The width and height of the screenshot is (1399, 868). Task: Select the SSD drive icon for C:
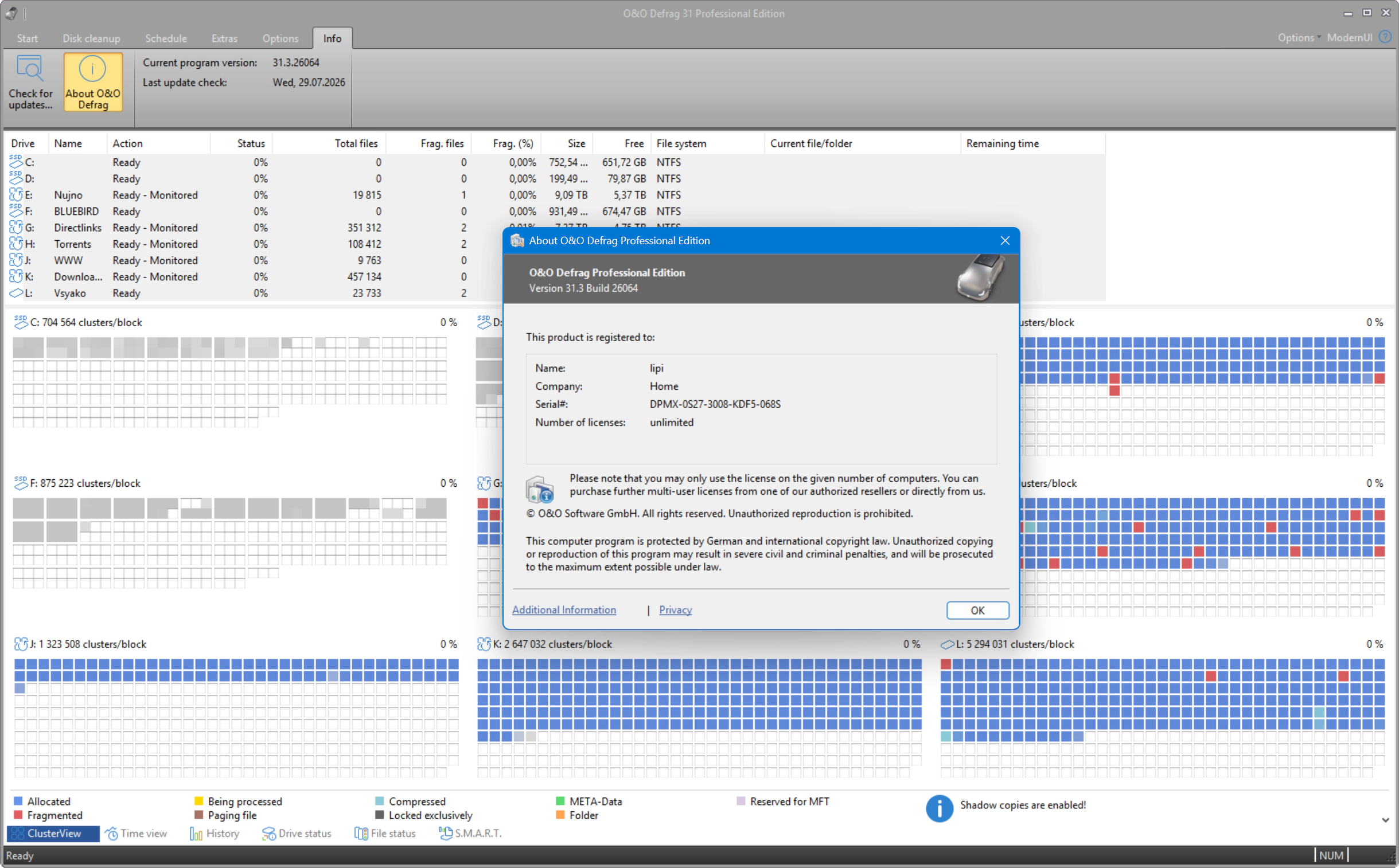tap(16, 162)
